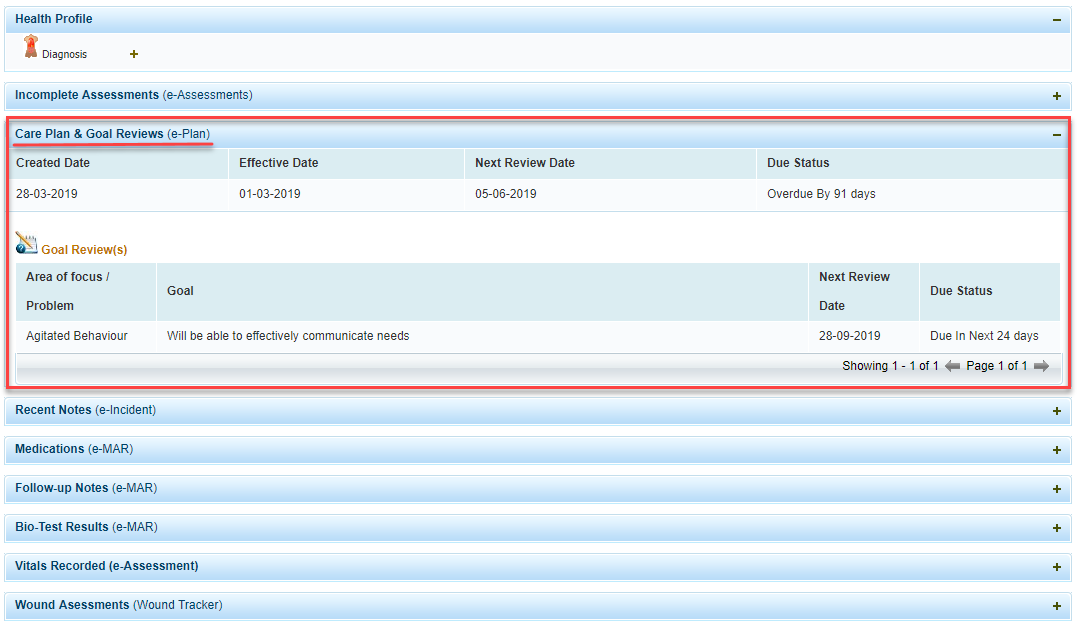Expand the Medications (e-MAR) section

[1056, 450]
